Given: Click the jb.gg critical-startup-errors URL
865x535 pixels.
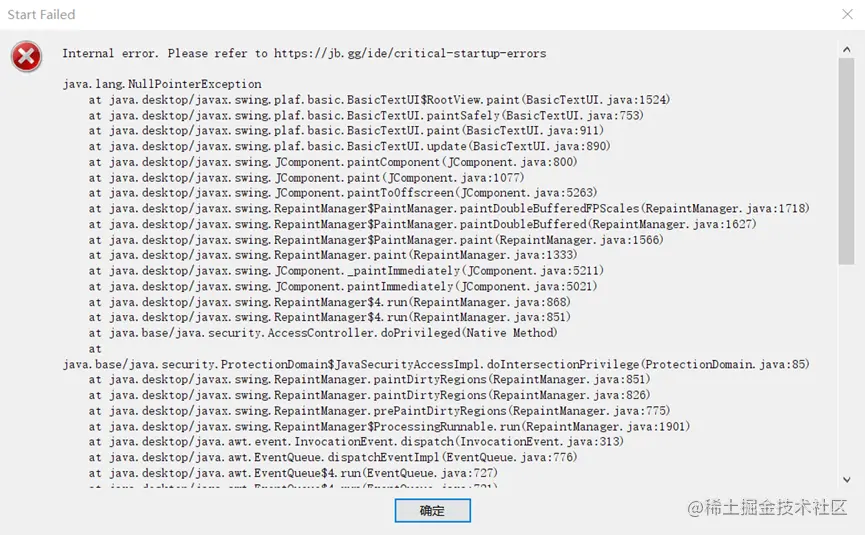Looking at the screenshot, I should [x=410, y=54].
